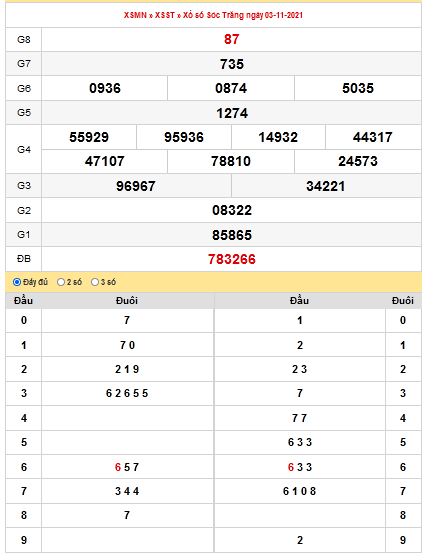The image size is (425, 557).
Task: Open the XSMN link in the title
Action: (135, 15)
